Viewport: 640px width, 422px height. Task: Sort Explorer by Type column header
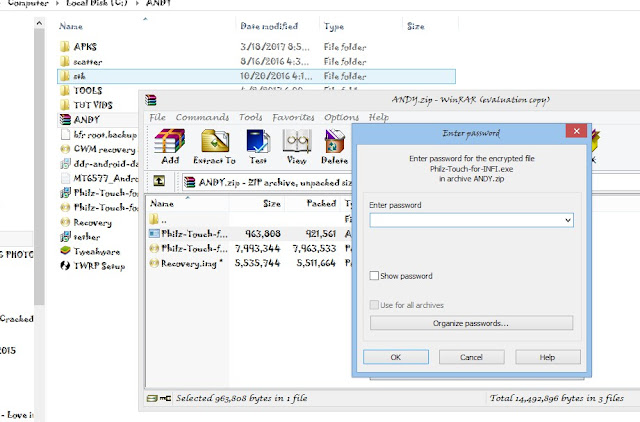[x=334, y=26]
